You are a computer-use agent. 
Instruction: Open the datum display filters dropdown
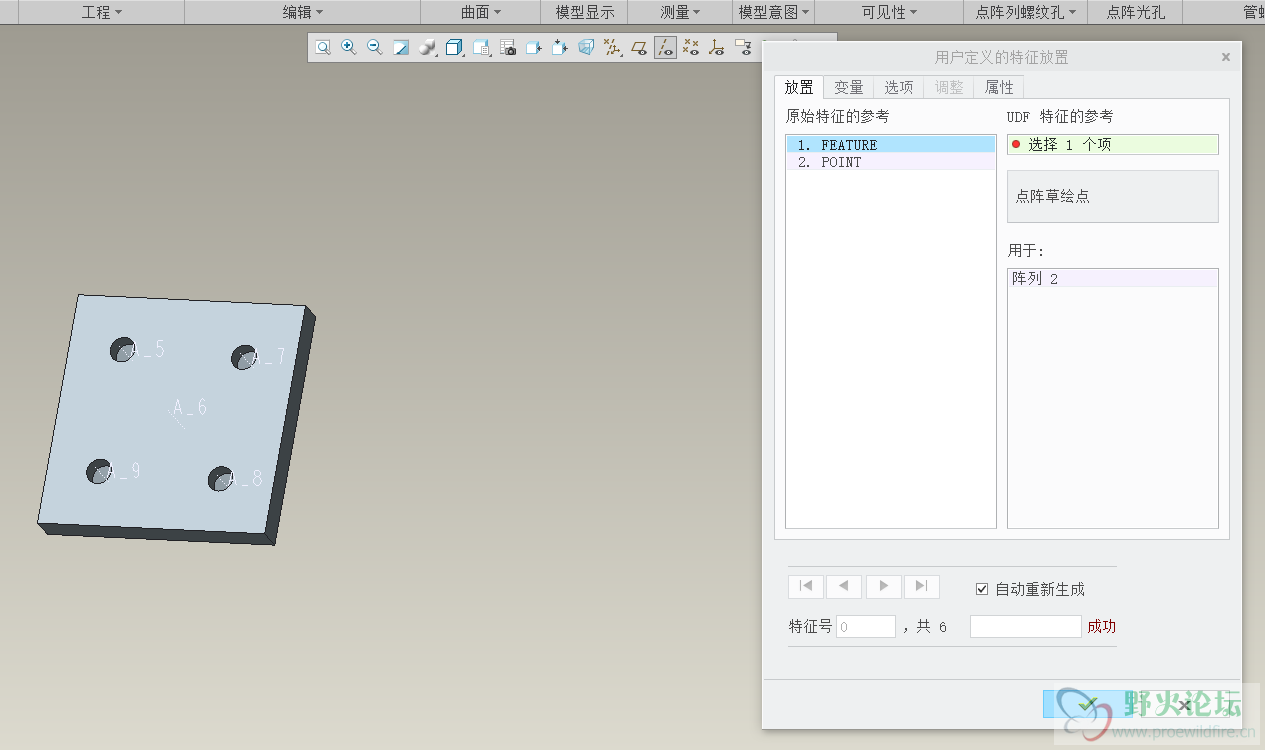point(613,47)
